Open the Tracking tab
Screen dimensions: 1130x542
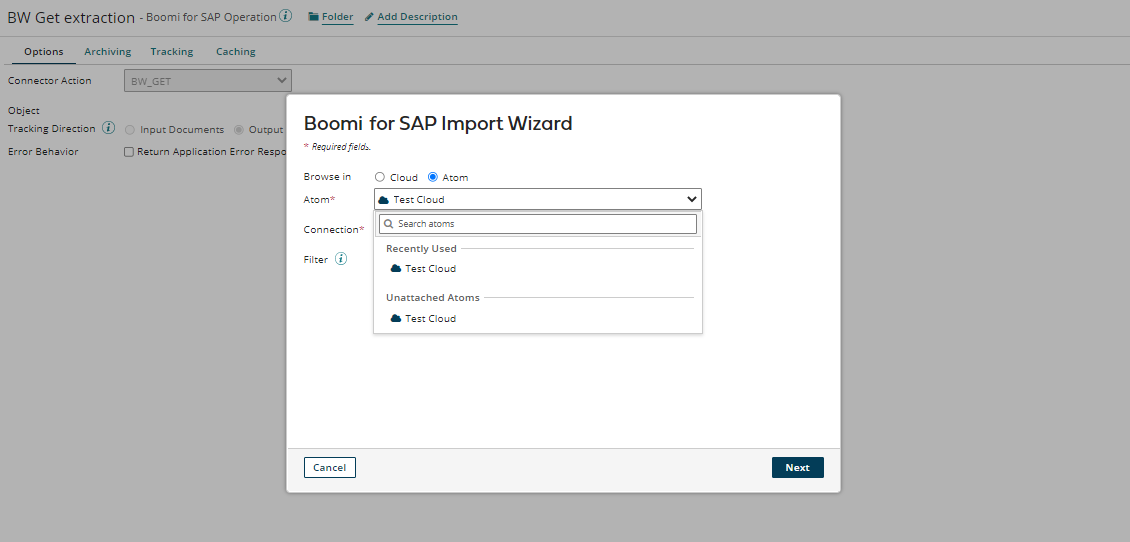coord(172,52)
